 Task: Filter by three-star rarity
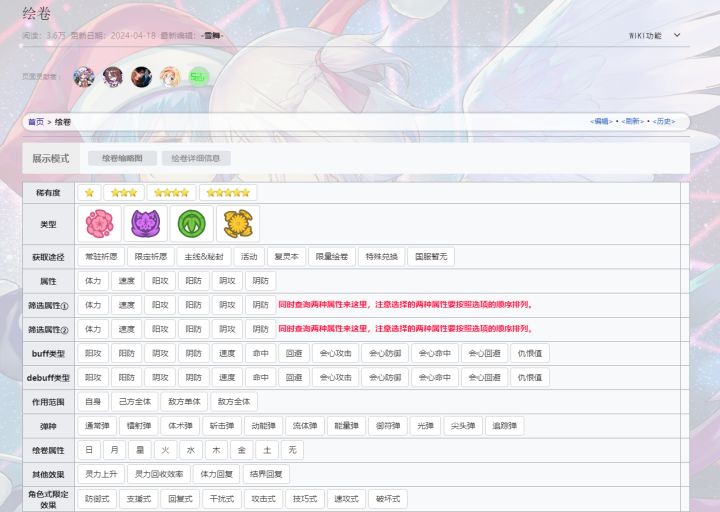click(x=124, y=193)
